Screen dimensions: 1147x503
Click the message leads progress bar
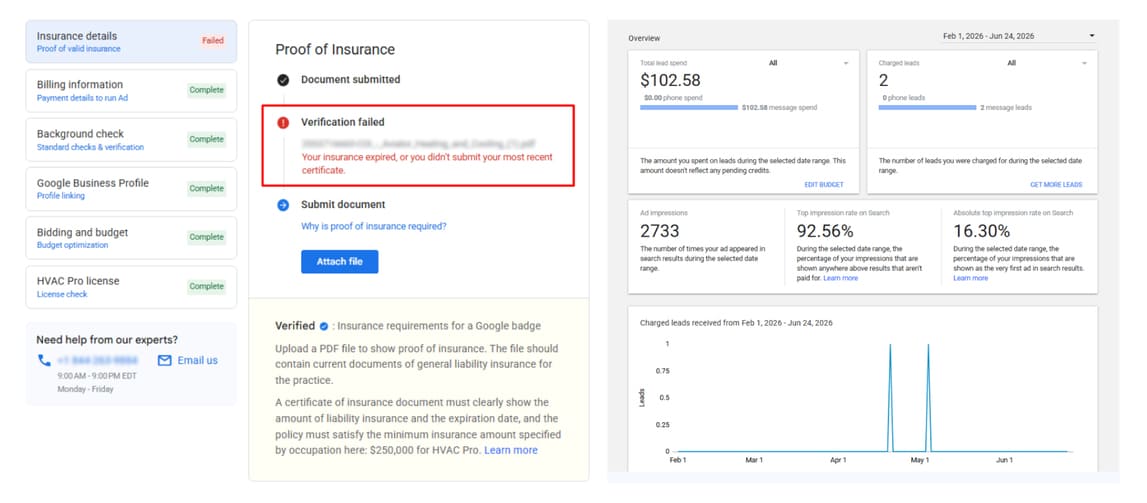coord(928,107)
